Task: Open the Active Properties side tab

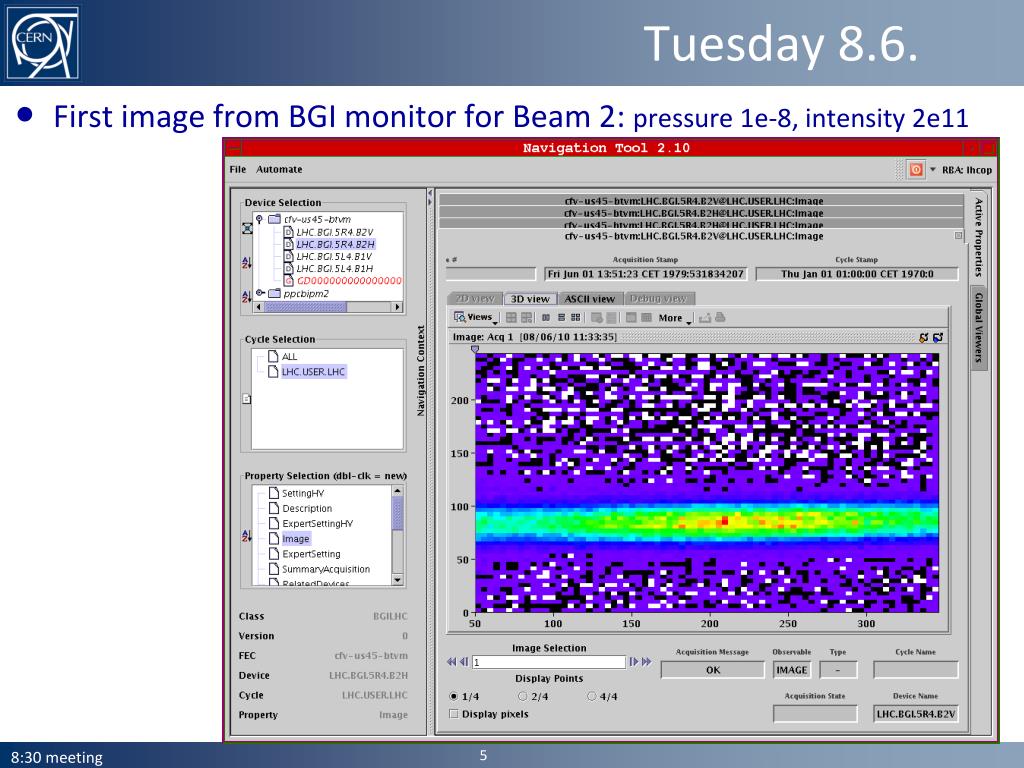Action: pyautogui.click(x=978, y=236)
